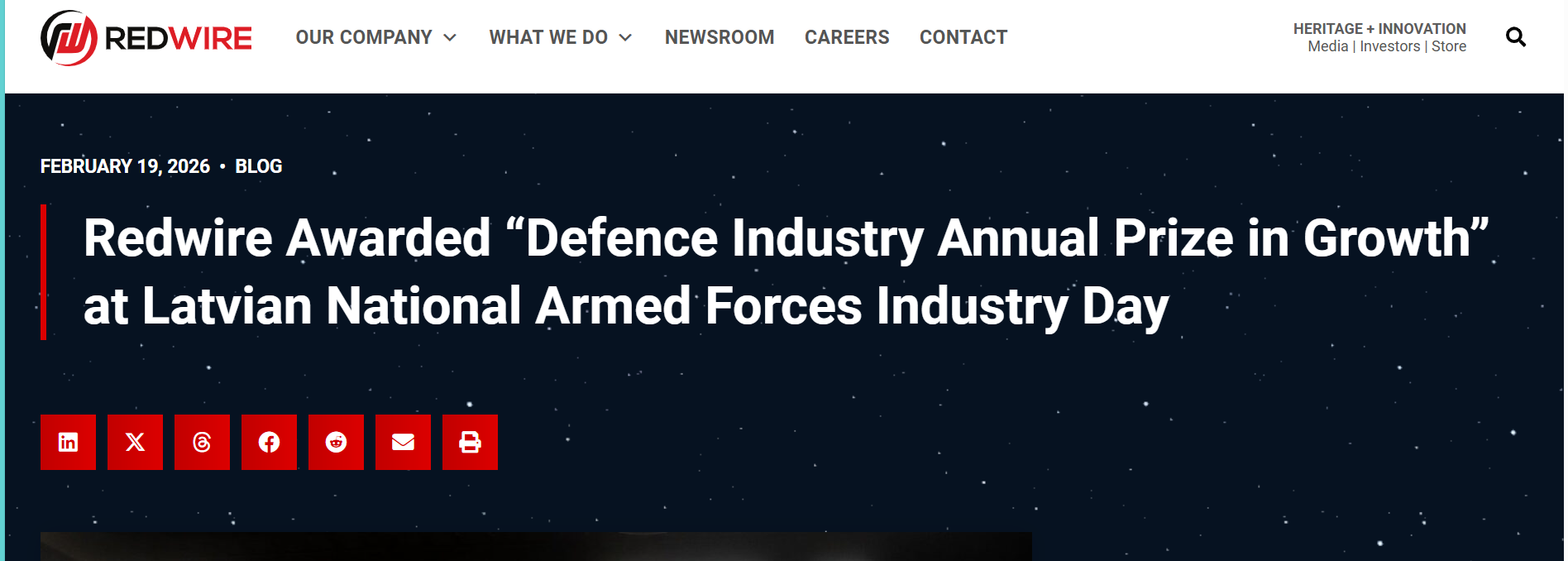Share article on LinkedIn
This screenshot has height=561, width=1568.
68,442
